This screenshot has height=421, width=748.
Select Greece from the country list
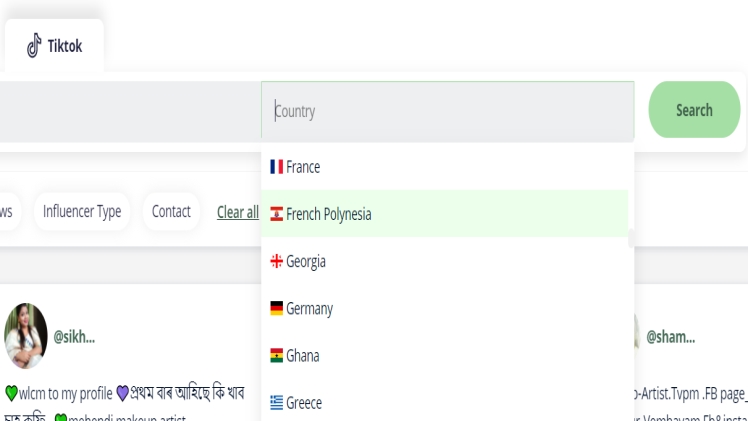tap(303, 402)
